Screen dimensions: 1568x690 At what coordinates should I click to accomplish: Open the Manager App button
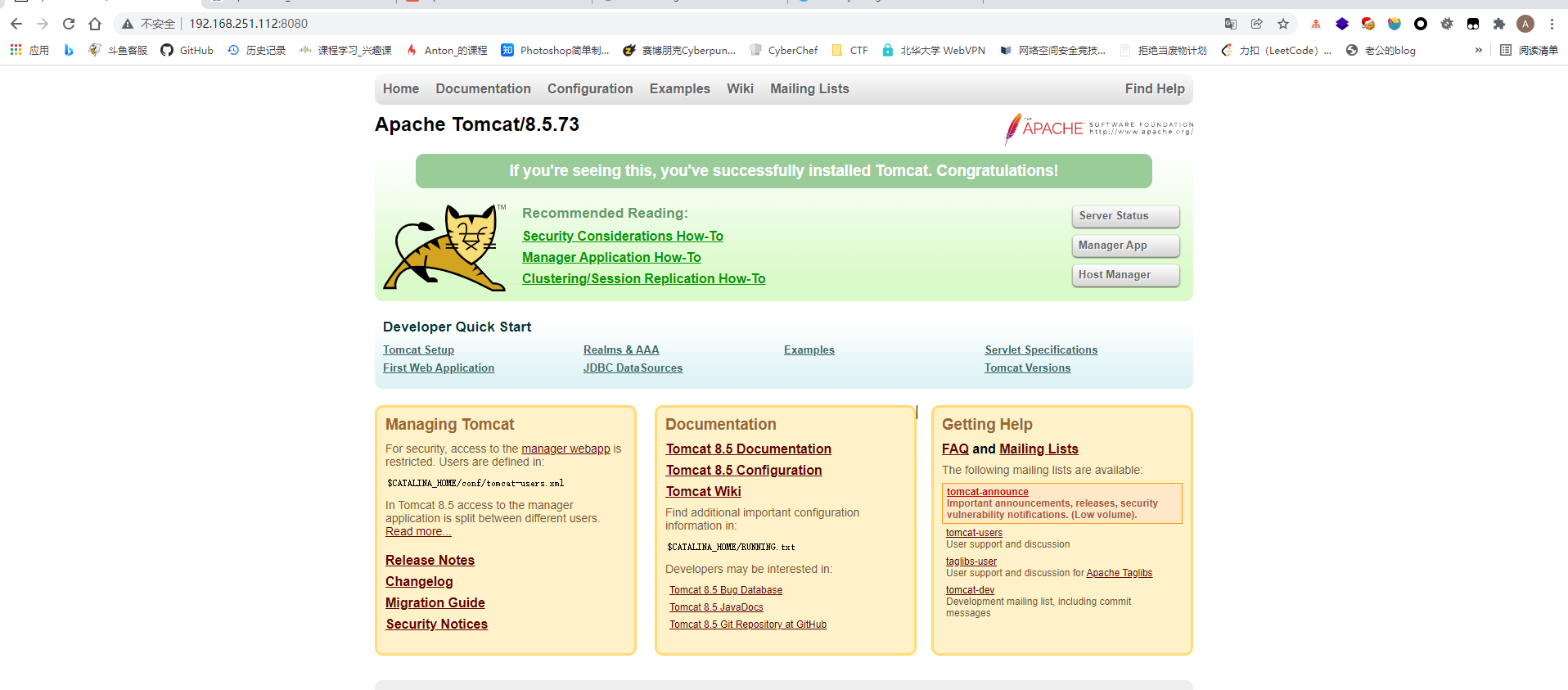[x=1126, y=246]
